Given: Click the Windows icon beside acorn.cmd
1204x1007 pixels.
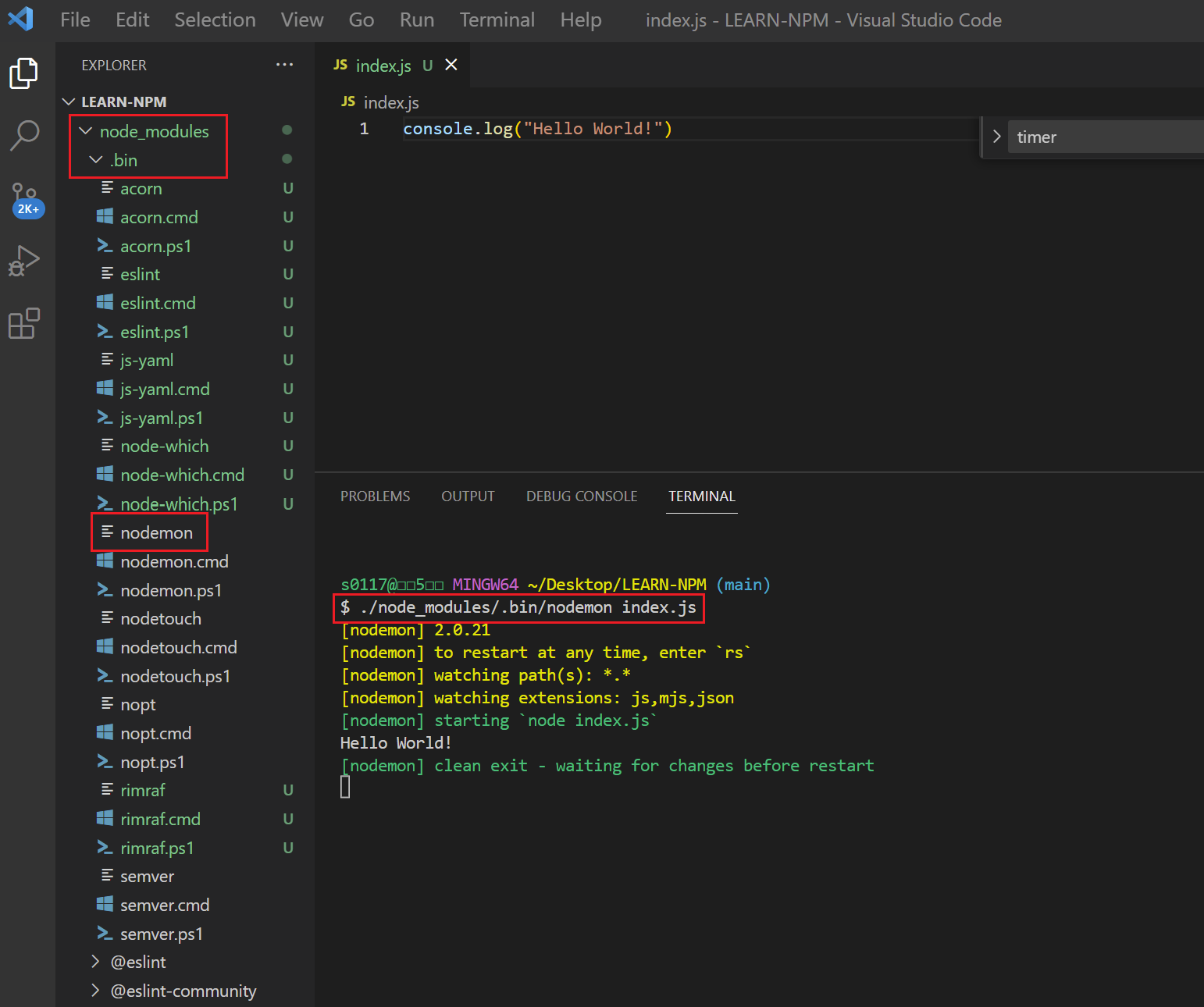Looking at the screenshot, I should tap(105, 216).
